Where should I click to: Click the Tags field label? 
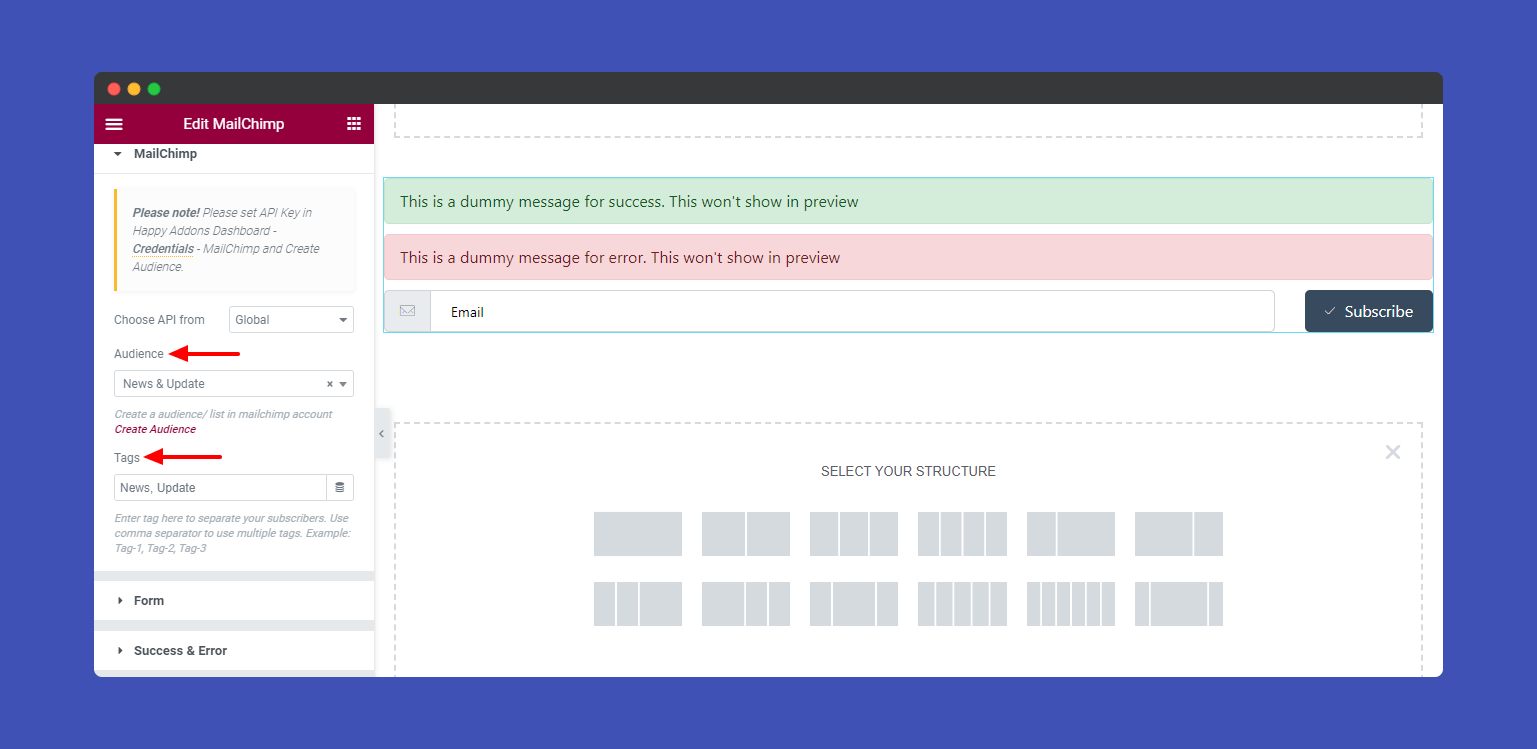[127, 457]
